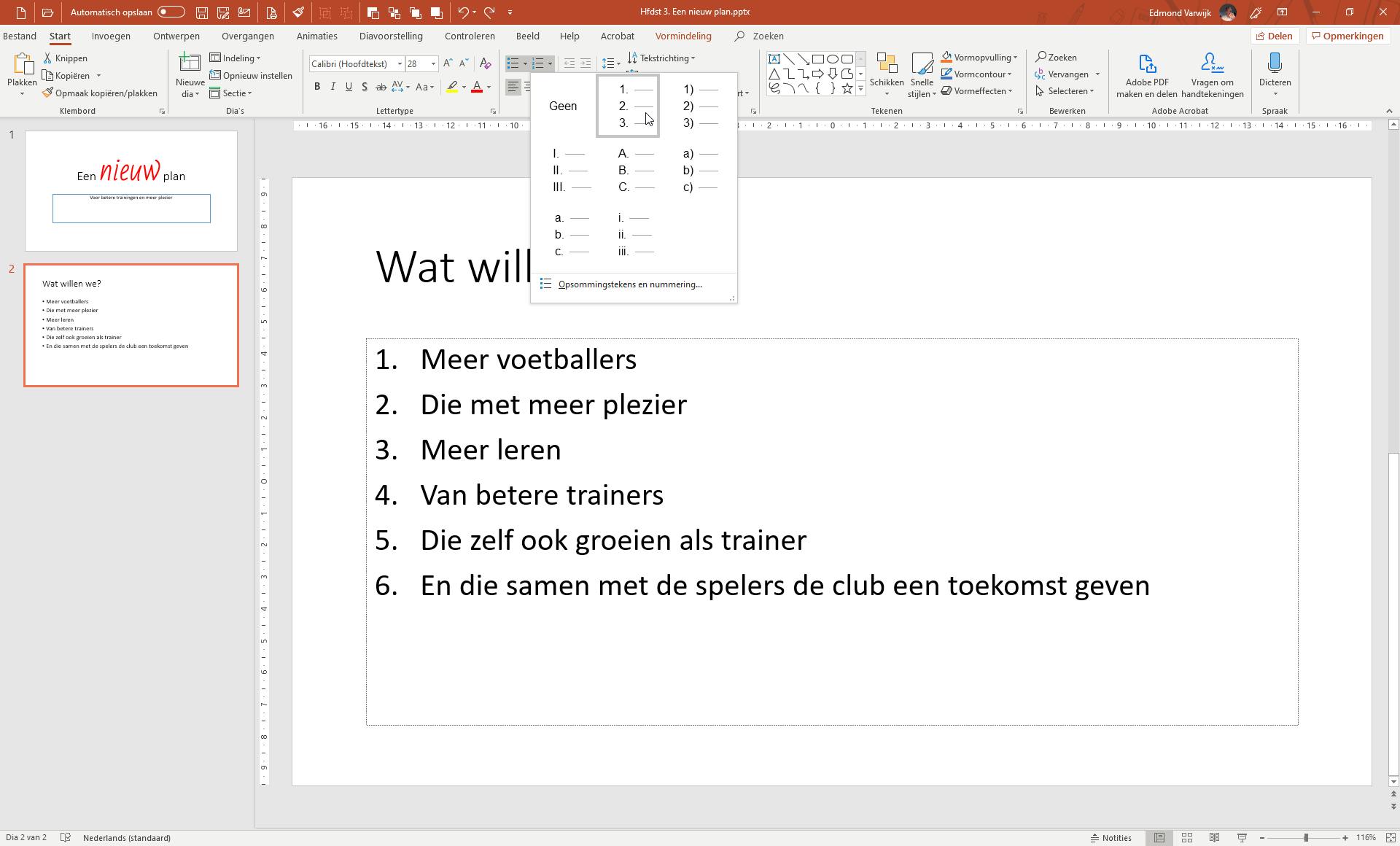Toggle Automatisch opslaan switch

[x=171, y=12]
